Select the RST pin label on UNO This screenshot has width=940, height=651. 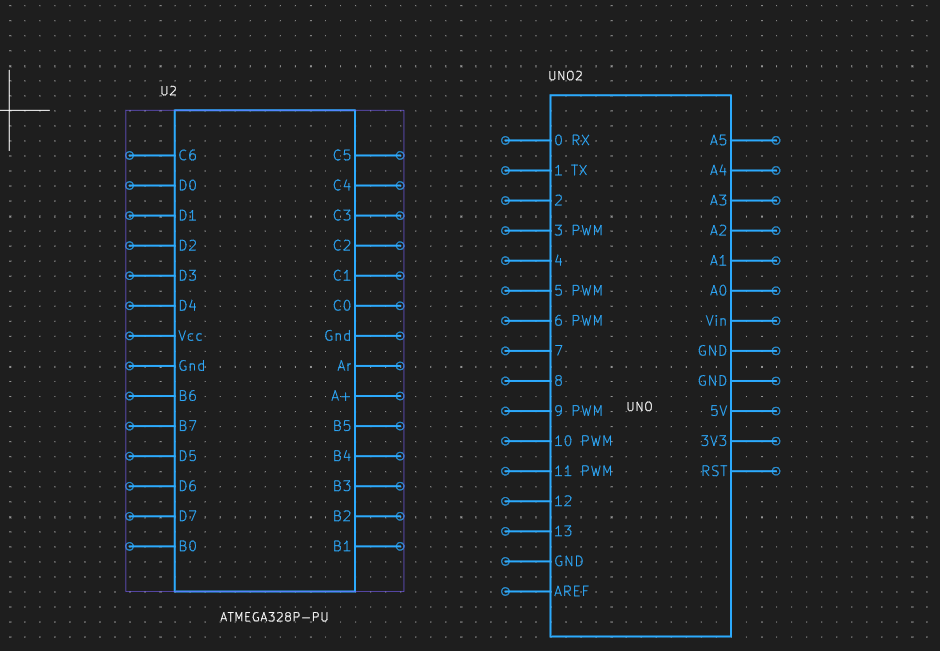click(714, 471)
